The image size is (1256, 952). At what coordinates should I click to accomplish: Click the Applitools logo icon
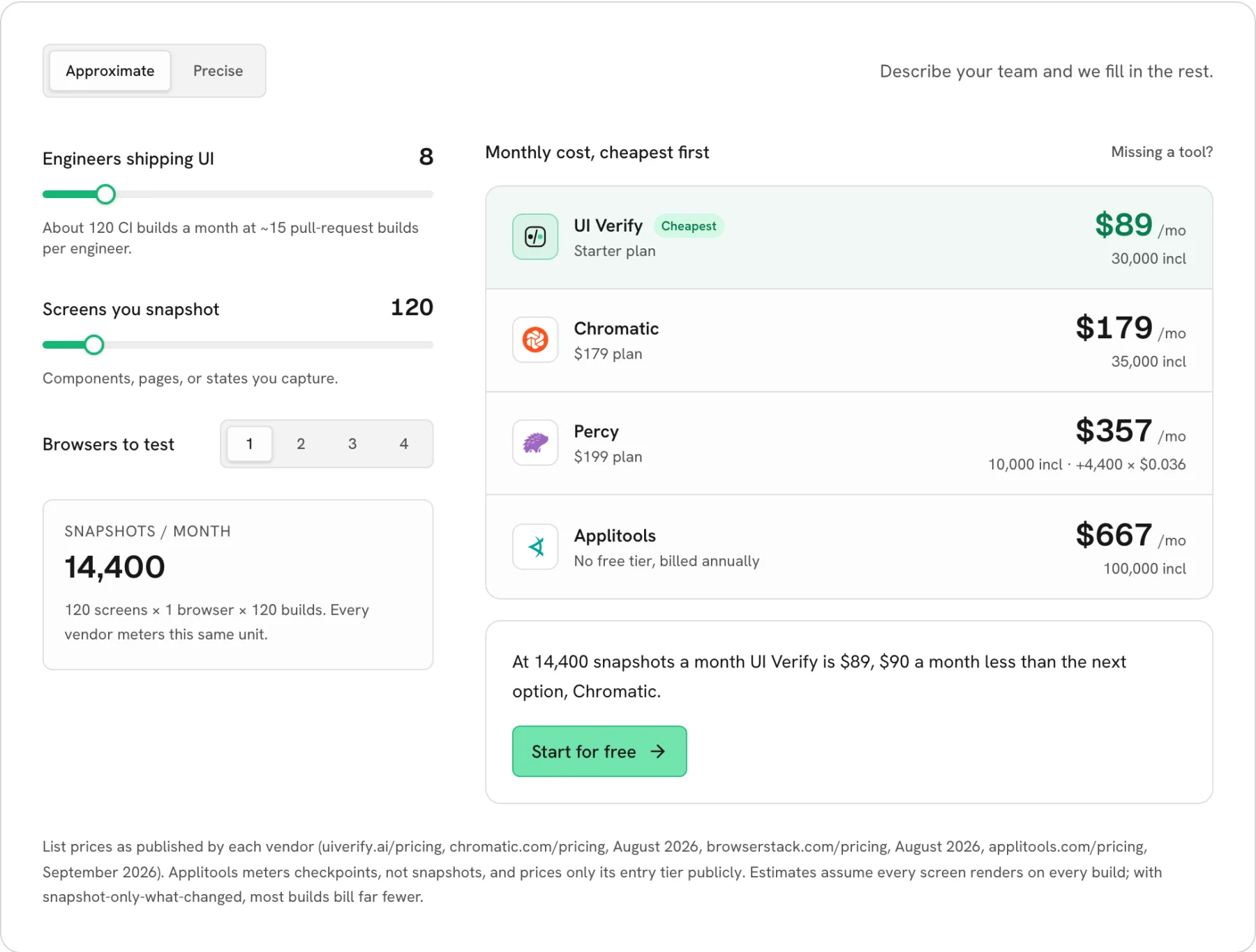tap(535, 547)
